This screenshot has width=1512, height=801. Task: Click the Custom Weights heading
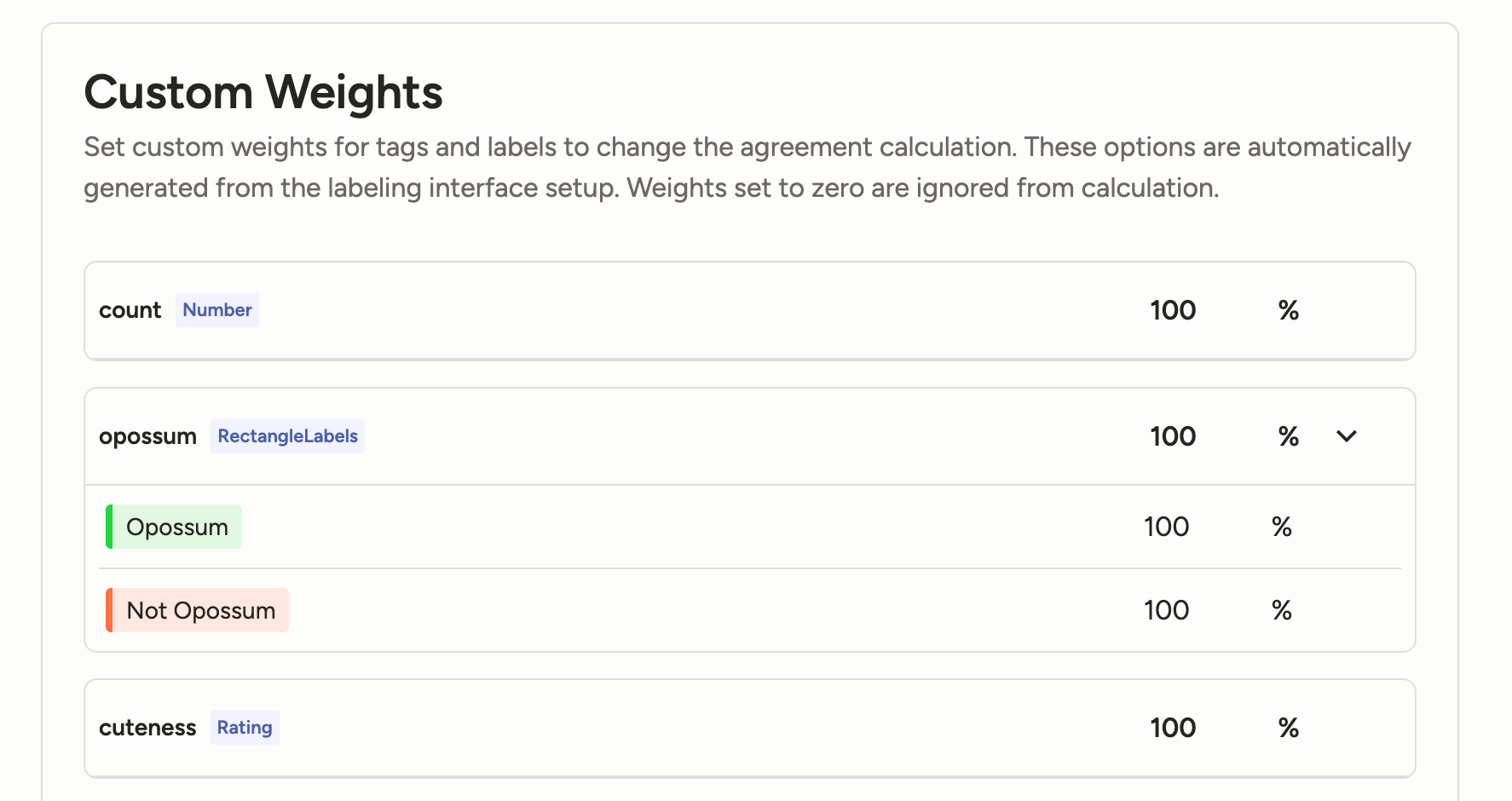pos(263,92)
